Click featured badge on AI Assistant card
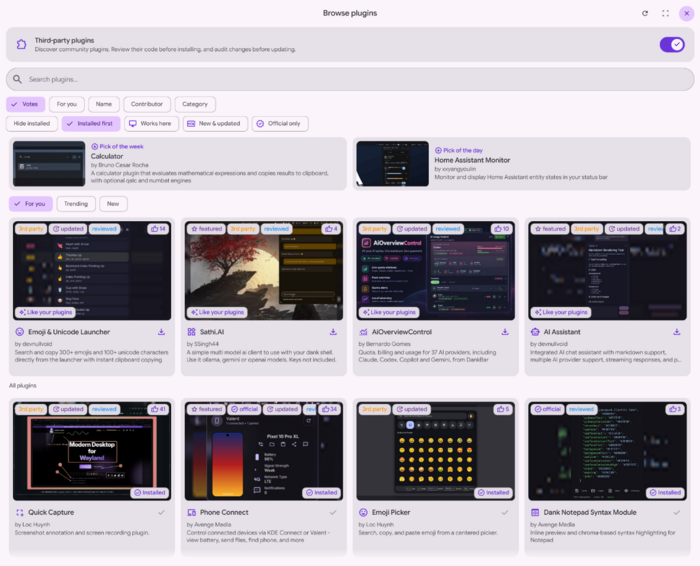 coord(550,229)
